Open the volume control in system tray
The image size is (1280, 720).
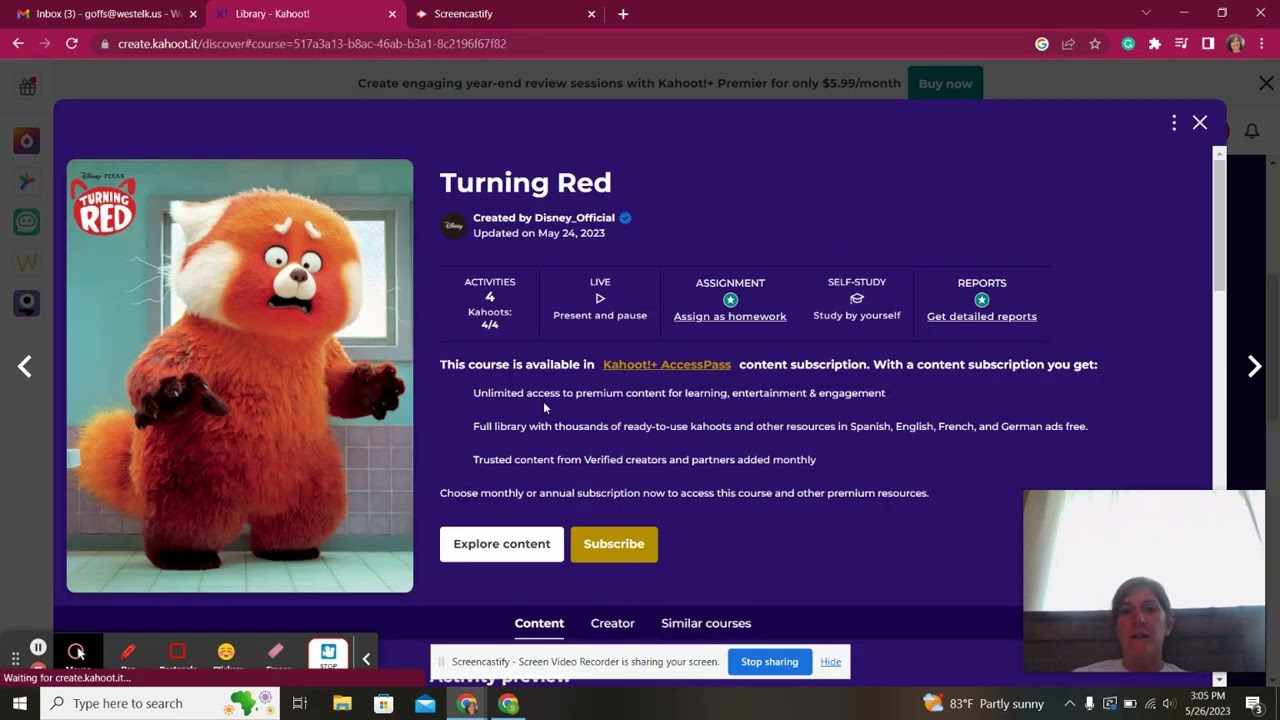[1168, 704]
